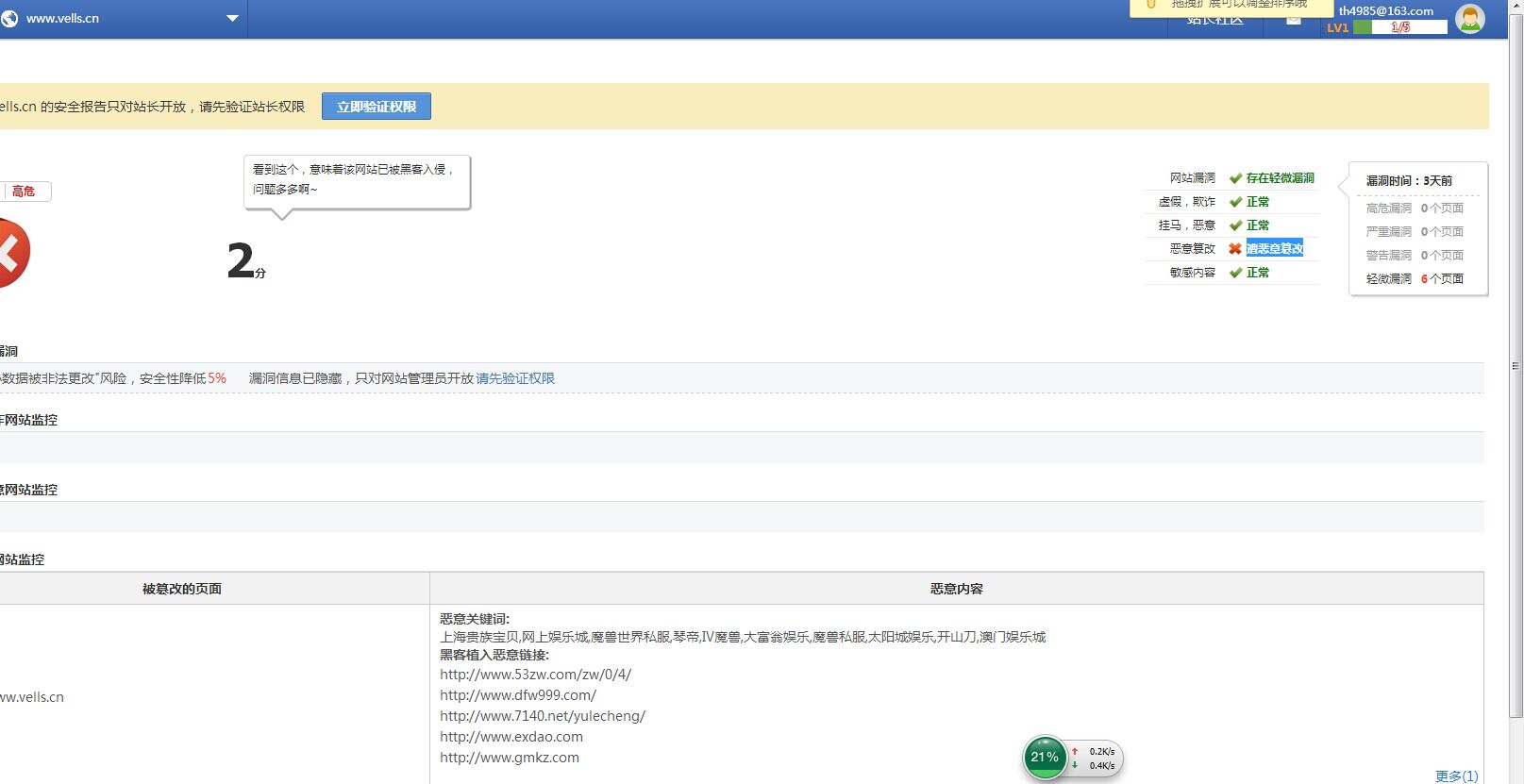The height and width of the screenshot is (784, 1524).
Task: Click the 轻微漏洞 6个页面 row
Action: (1415, 279)
